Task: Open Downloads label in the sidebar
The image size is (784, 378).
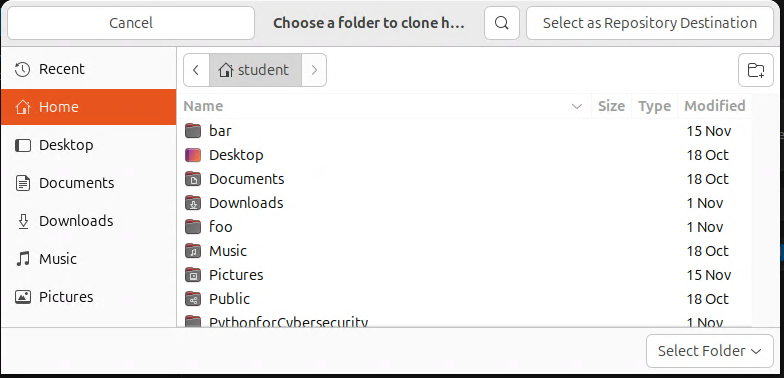Action: 76,221
